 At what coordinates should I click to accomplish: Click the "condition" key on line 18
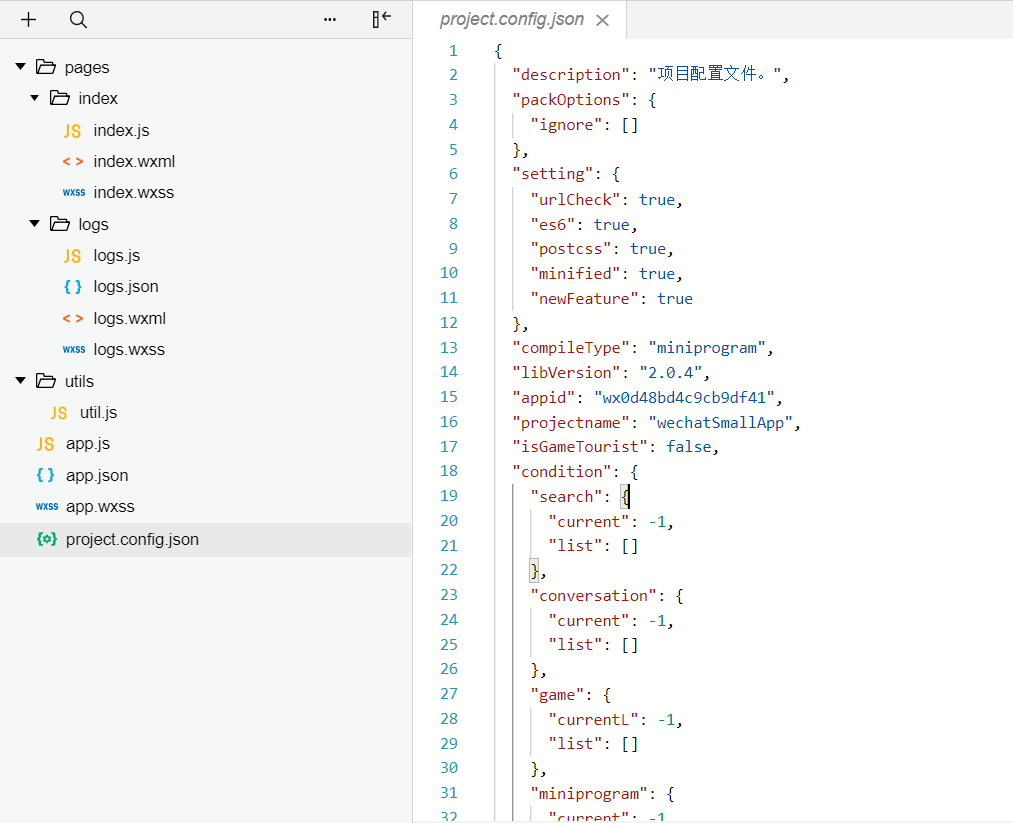pos(561,472)
